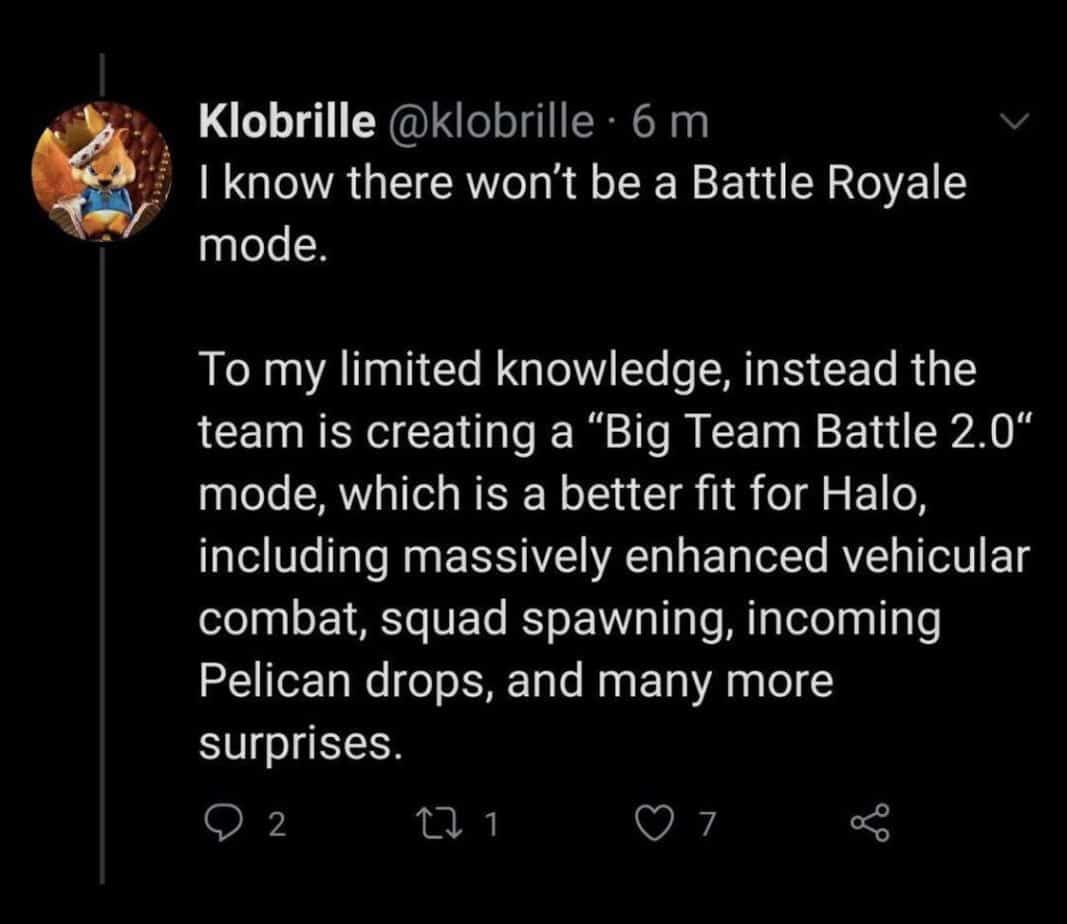Screen dimensions: 1067x924
Task: Like the tweet with heart icon
Action: tap(655, 823)
